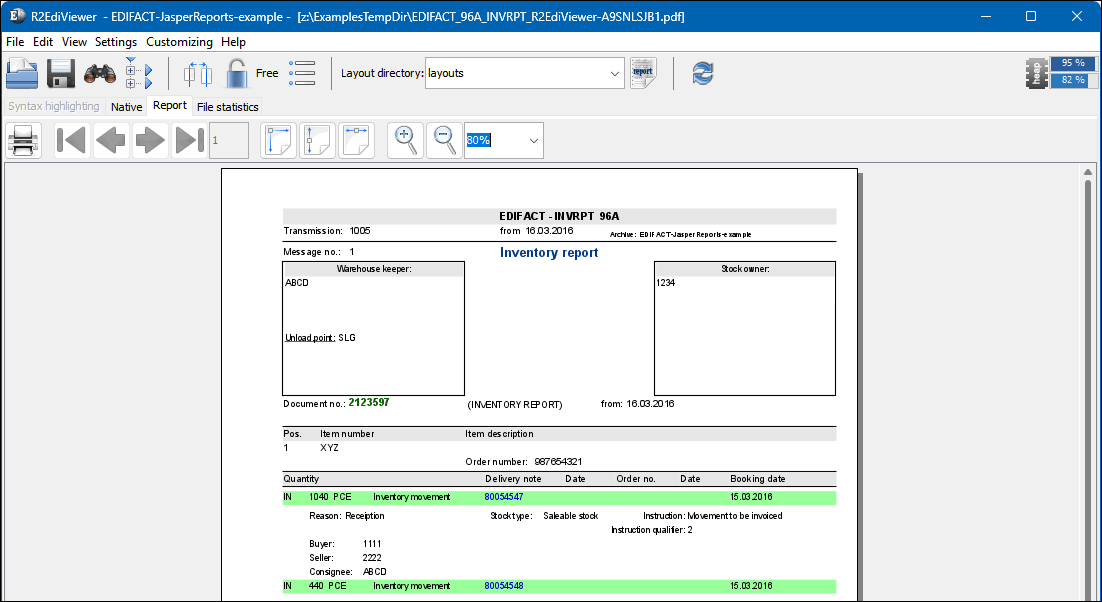
Task: Open the Settings menu
Action: (115, 42)
